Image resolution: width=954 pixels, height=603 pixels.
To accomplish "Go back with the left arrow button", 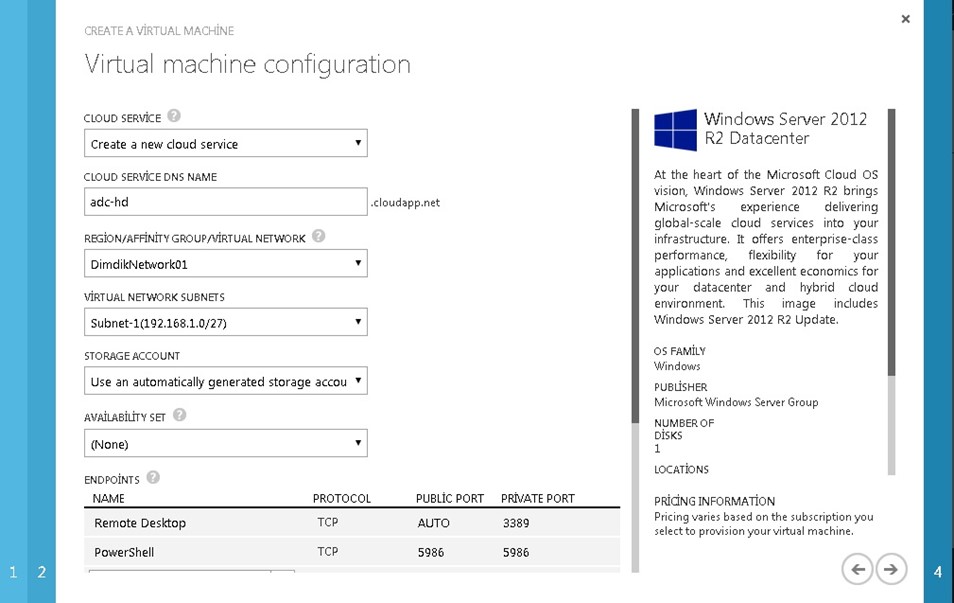I will (857, 570).
